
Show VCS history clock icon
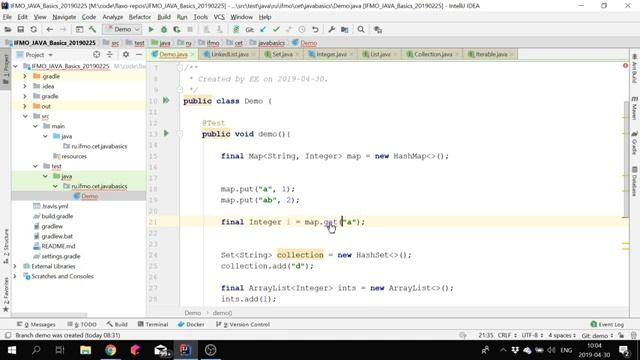pos(302,29)
